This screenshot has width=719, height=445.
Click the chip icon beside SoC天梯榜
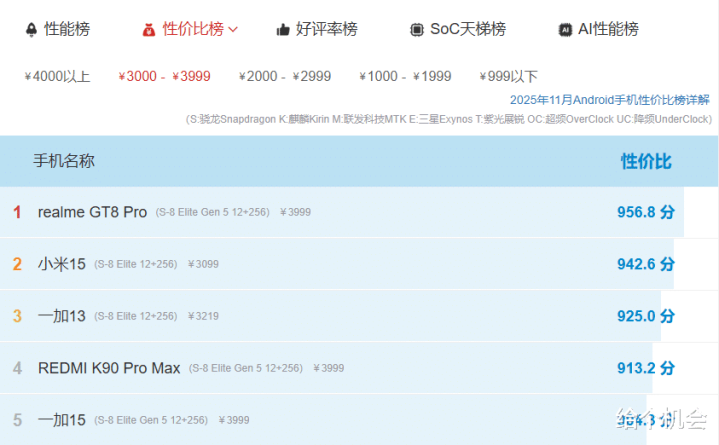click(x=416, y=30)
